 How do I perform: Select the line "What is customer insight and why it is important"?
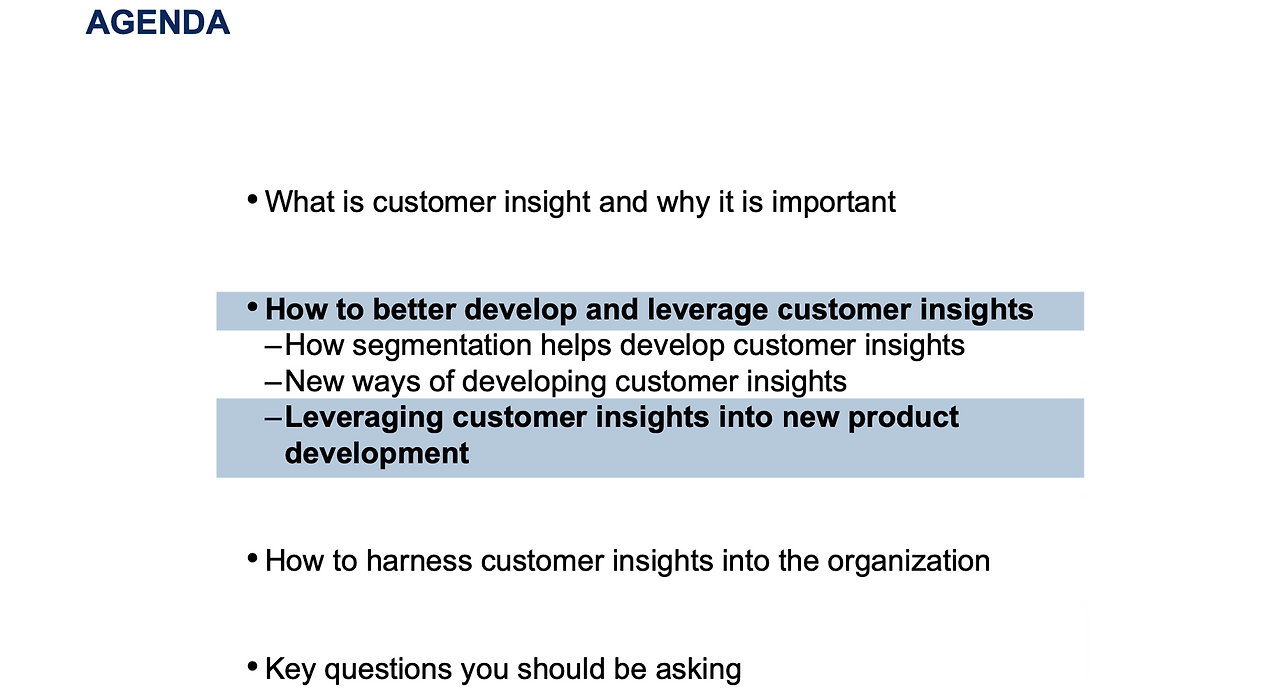click(x=580, y=202)
